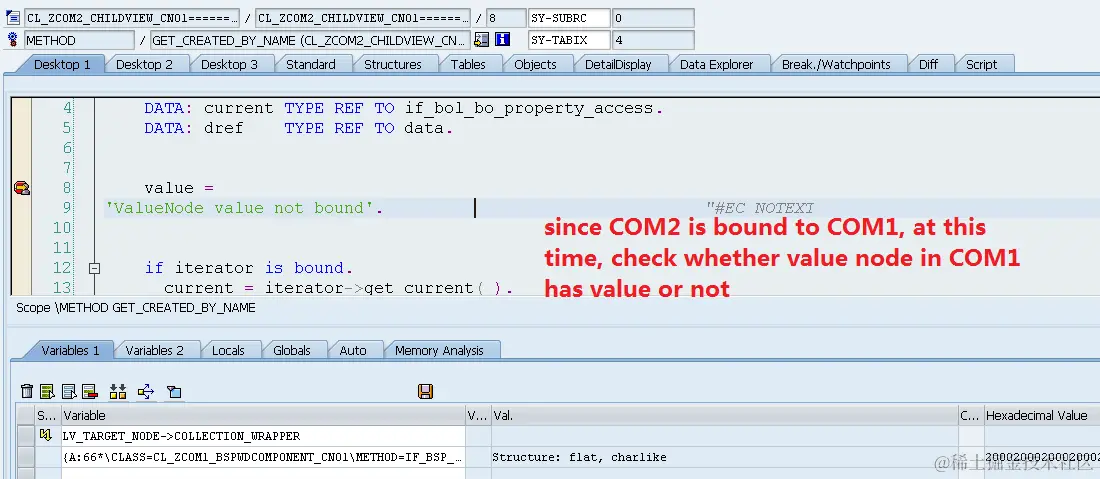Click the line number field showing 8
Screen dimensions: 1100x479
coord(505,18)
